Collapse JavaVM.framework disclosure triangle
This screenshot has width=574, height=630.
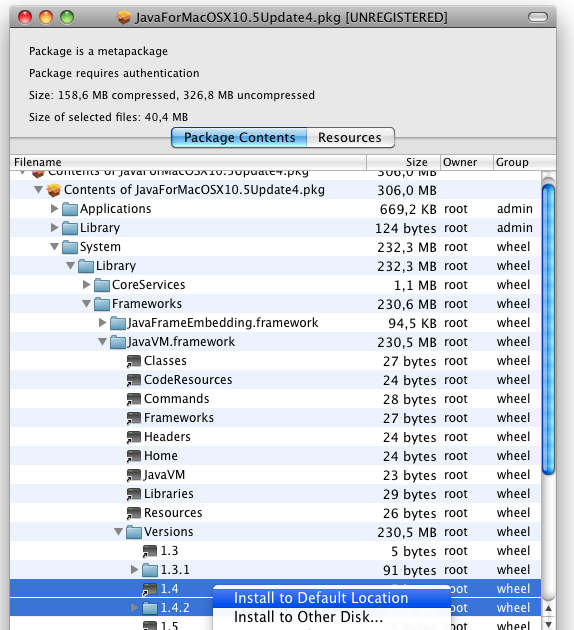coord(102,342)
